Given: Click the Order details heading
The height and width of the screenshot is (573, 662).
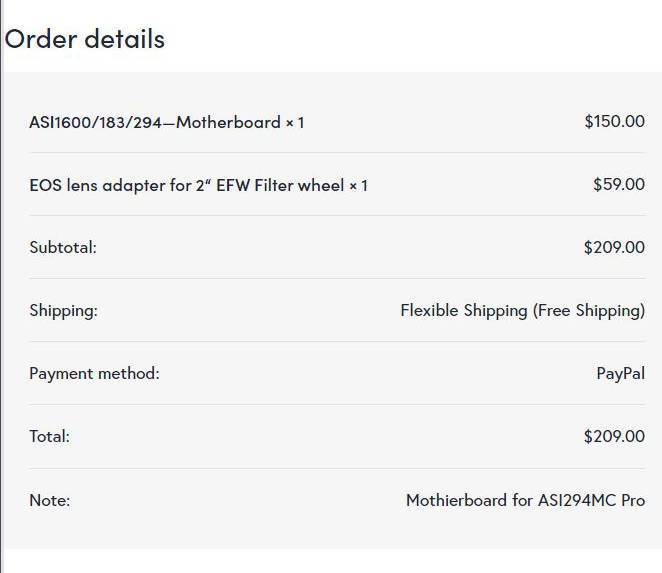Looking at the screenshot, I should click(x=84, y=39).
